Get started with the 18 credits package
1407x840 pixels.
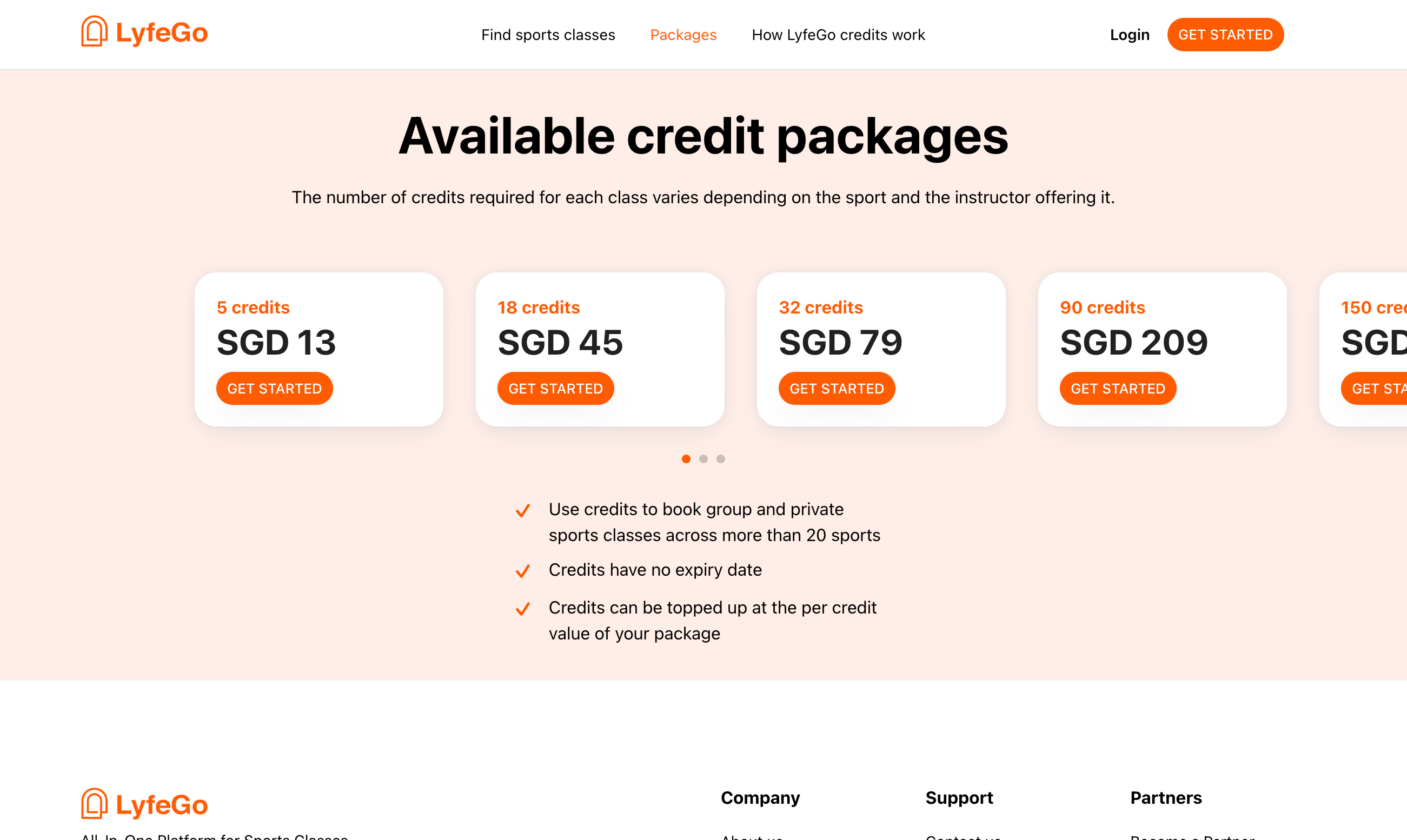pos(555,389)
